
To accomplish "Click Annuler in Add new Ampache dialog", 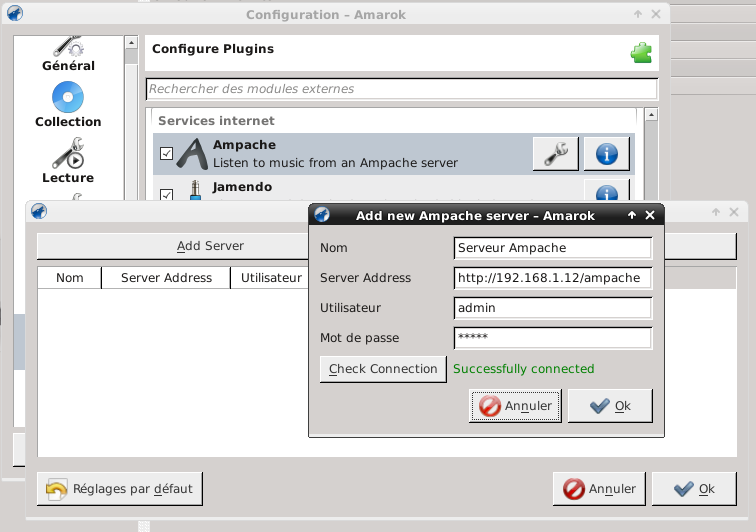I will [x=515, y=406].
